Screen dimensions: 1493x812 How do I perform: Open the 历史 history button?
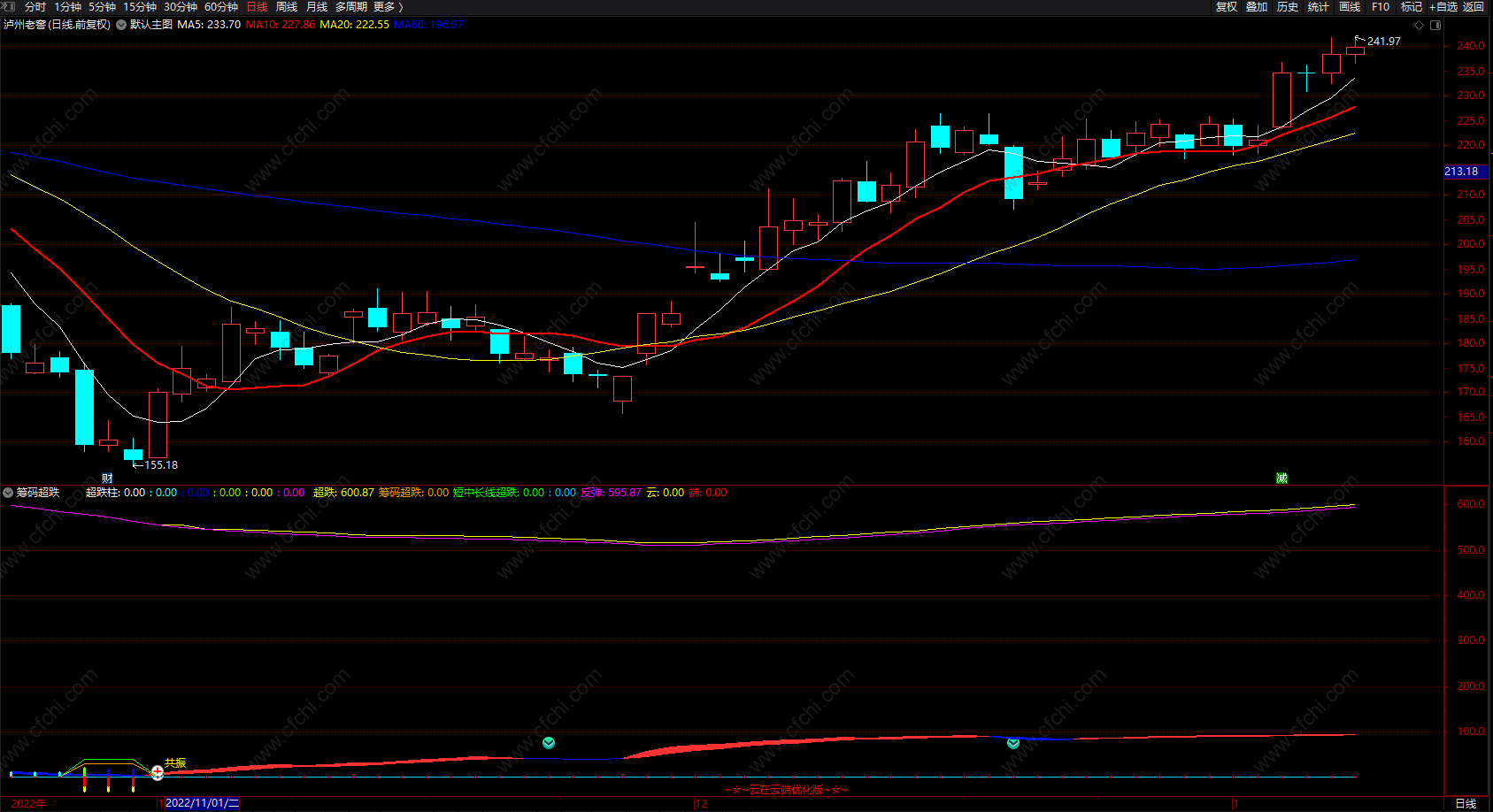(x=1288, y=7)
